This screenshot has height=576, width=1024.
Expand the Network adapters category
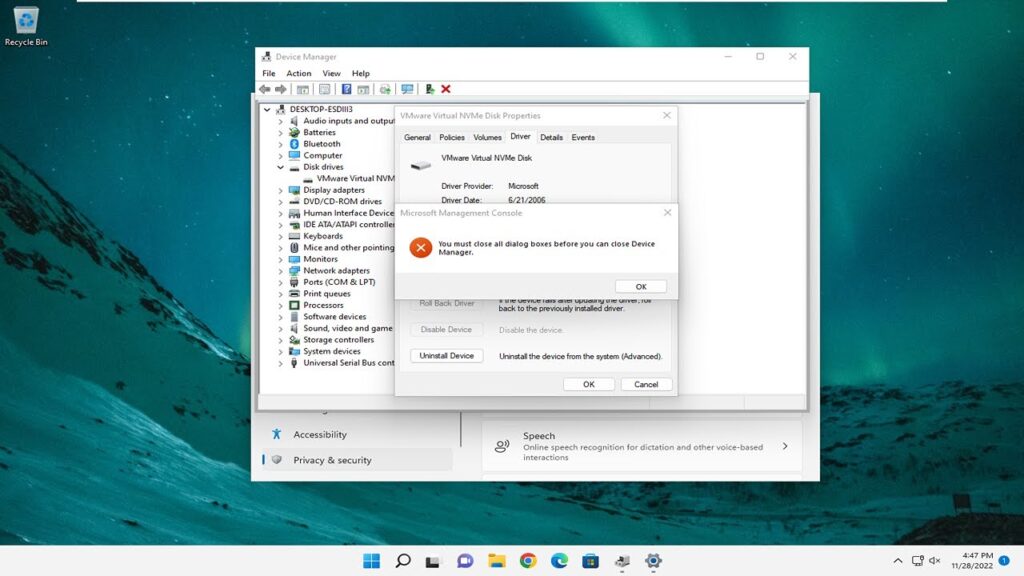pyautogui.click(x=280, y=271)
